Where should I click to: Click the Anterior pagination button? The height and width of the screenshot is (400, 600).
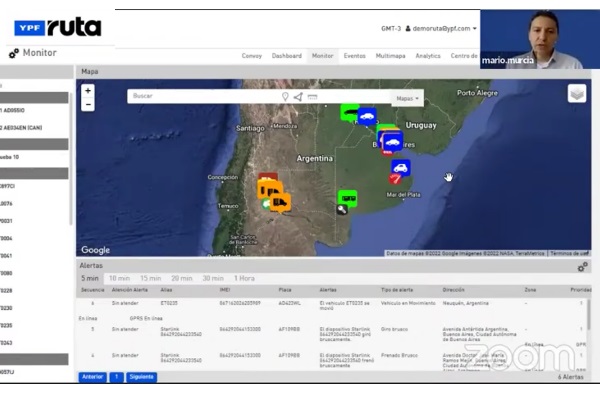point(93,377)
